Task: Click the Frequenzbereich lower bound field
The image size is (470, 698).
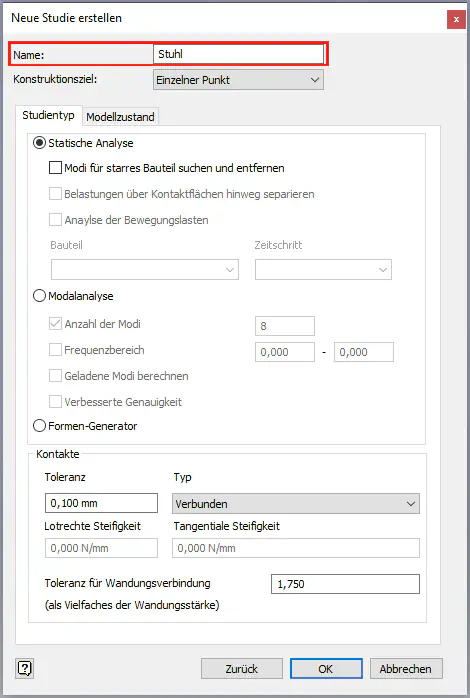Action: pyautogui.click(x=285, y=352)
